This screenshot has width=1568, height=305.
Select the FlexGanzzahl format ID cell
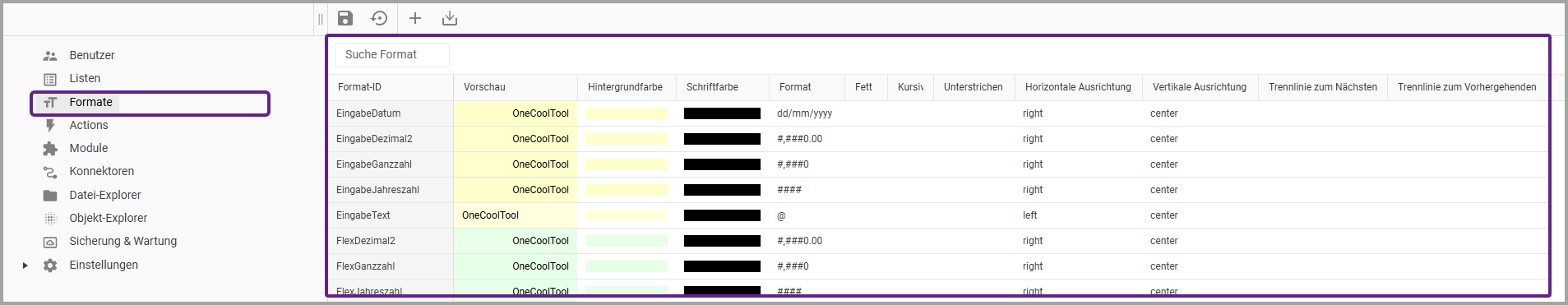tap(391, 266)
